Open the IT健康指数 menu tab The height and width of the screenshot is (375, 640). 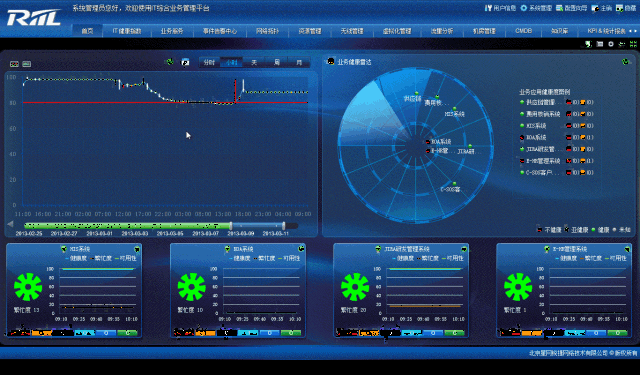(x=127, y=31)
